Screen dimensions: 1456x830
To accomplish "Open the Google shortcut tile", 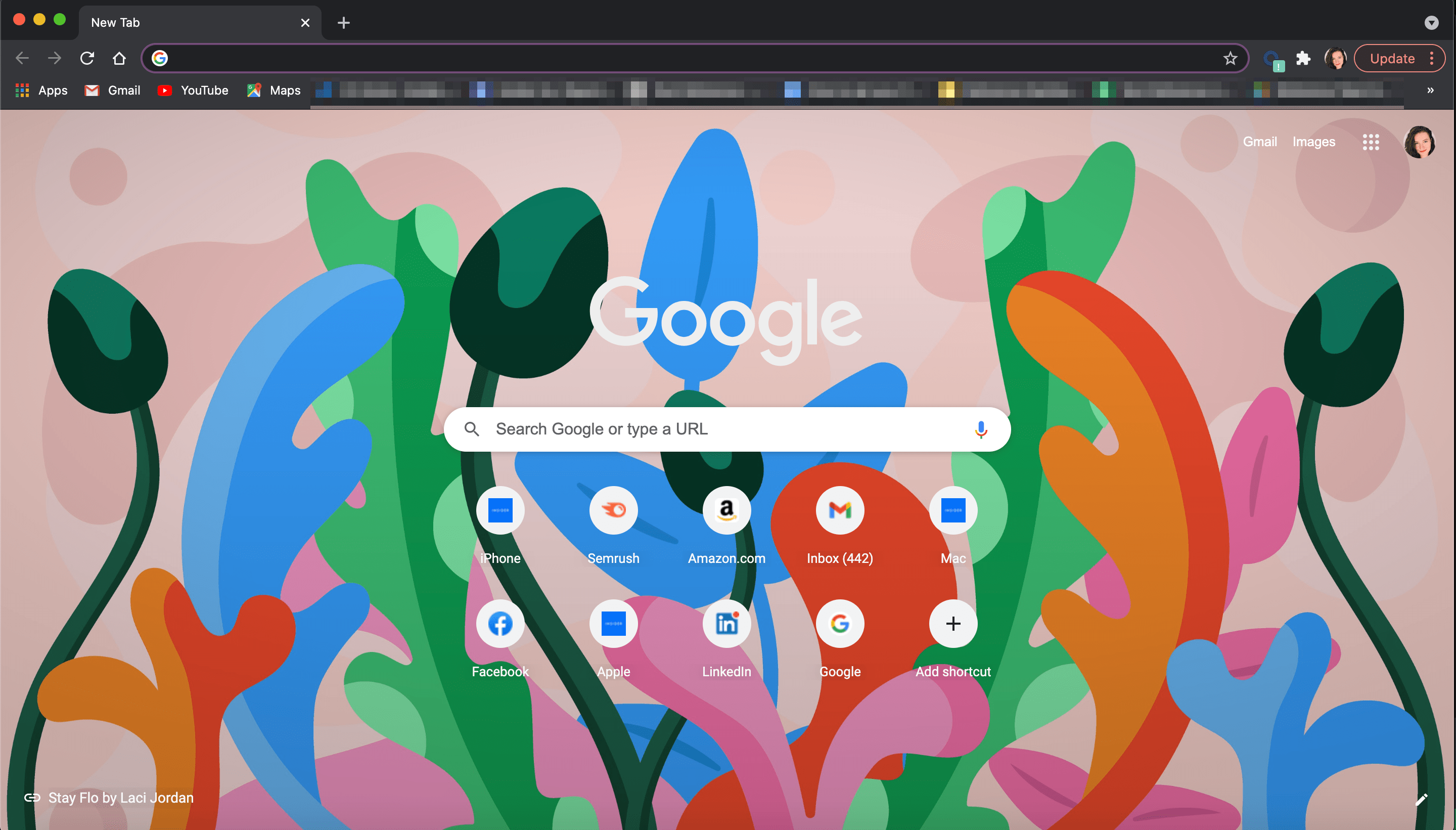I will (x=840, y=639).
